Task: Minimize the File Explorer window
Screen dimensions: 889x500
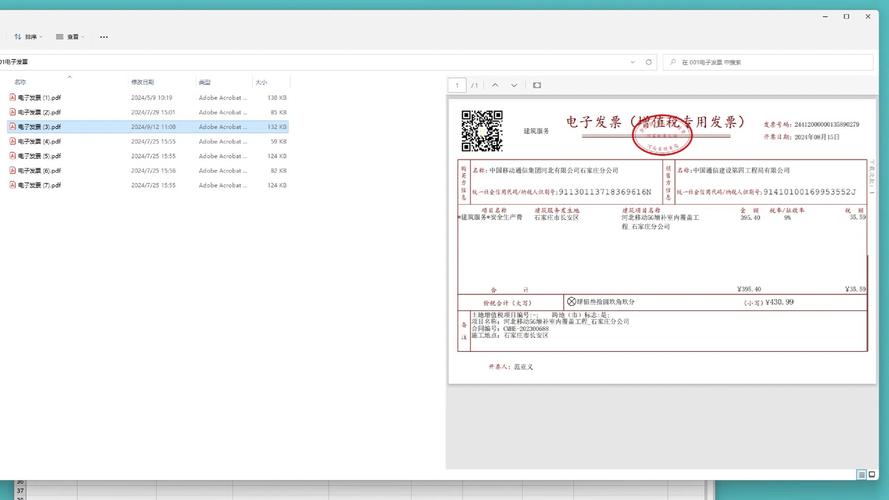Action: (x=826, y=16)
